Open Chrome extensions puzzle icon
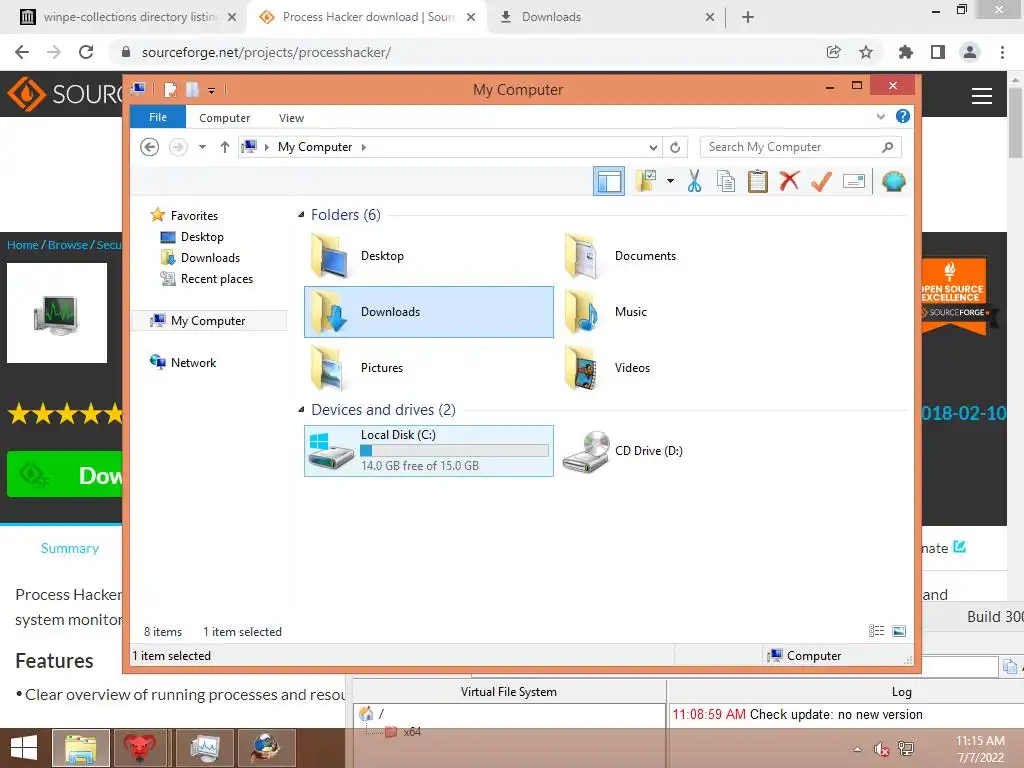 coord(905,52)
